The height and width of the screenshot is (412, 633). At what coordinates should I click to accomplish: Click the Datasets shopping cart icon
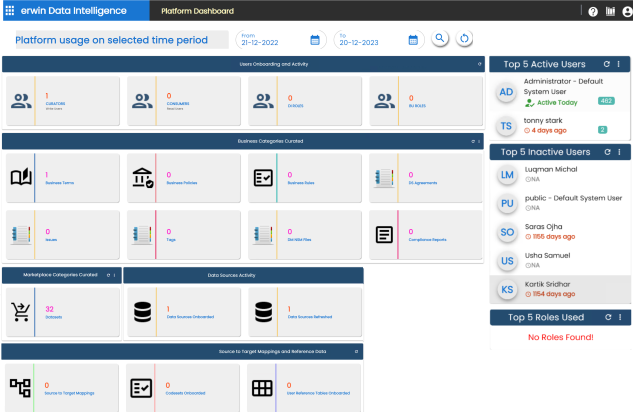(x=20, y=312)
